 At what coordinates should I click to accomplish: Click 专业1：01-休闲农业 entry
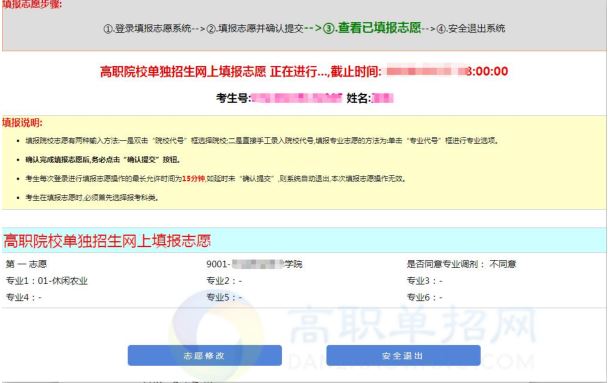[x=47, y=281]
